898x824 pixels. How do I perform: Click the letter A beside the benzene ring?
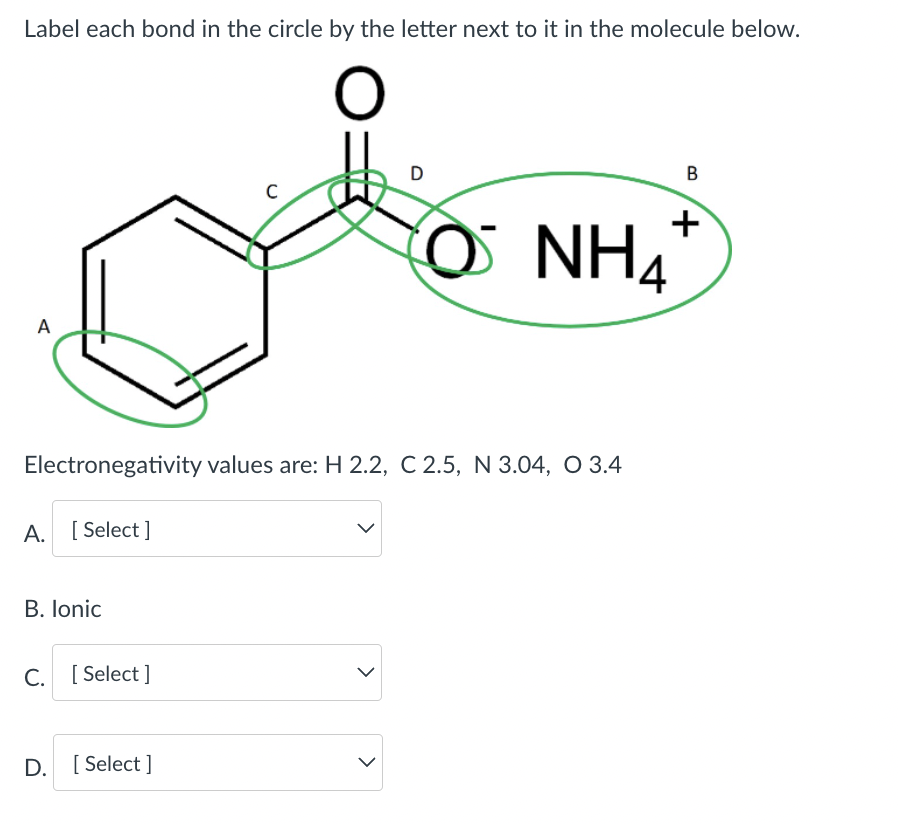(44, 326)
